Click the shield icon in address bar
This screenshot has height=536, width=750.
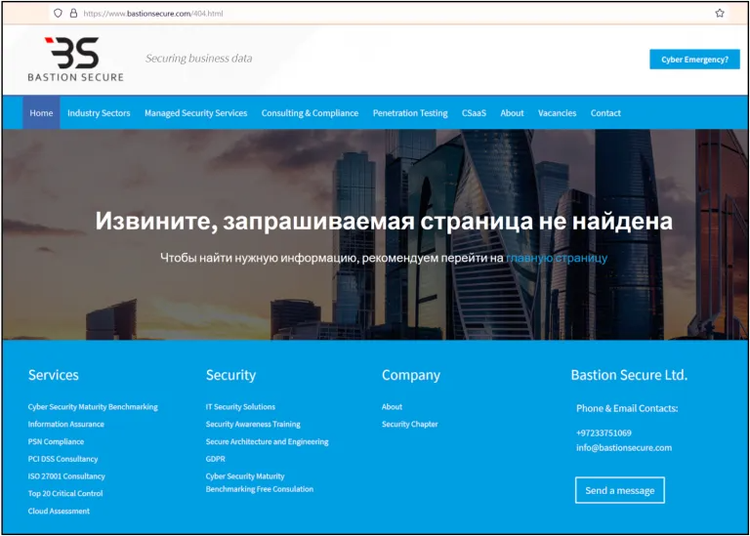pos(57,13)
